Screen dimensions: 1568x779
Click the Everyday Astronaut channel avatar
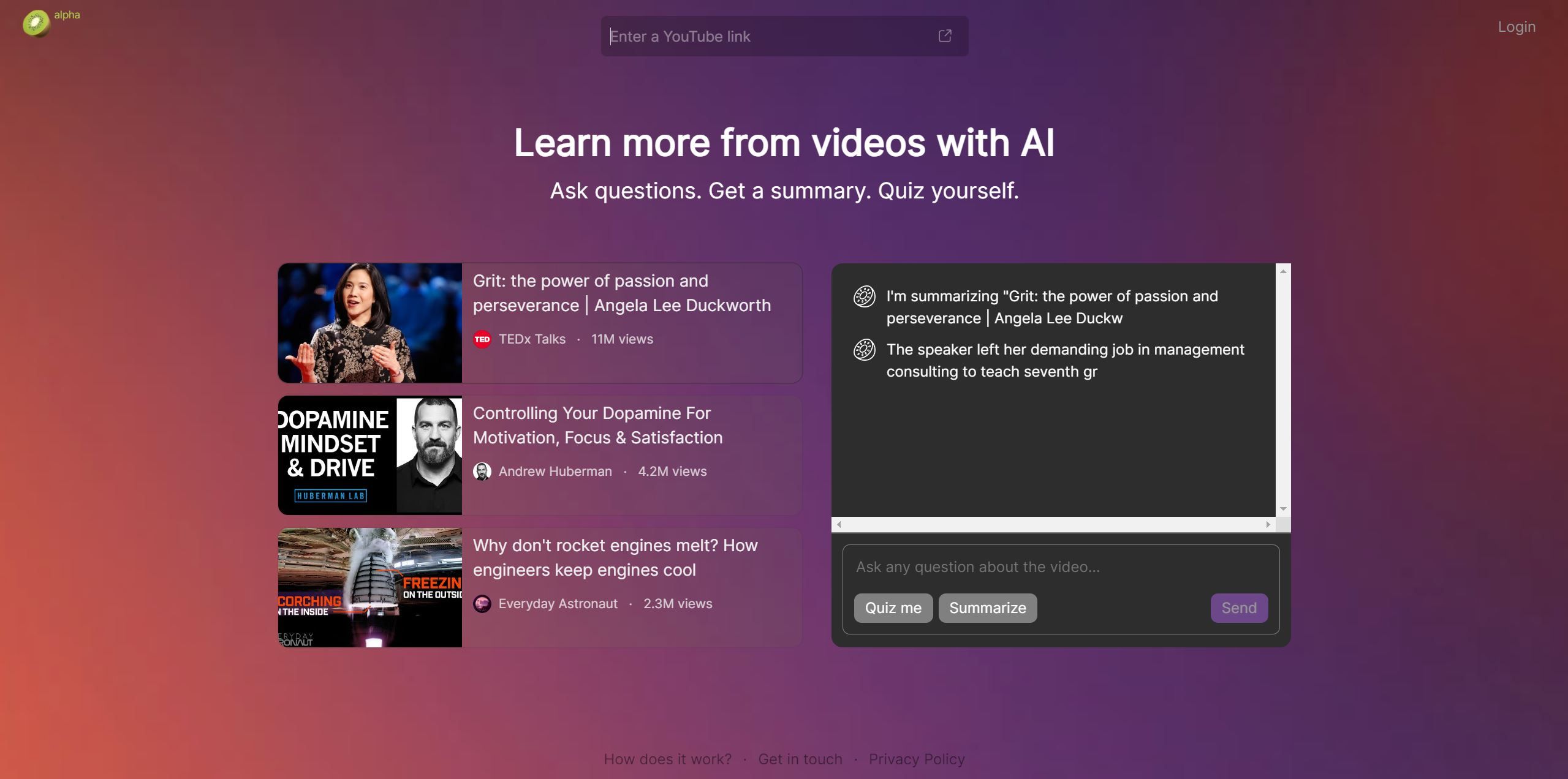coord(482,604)
